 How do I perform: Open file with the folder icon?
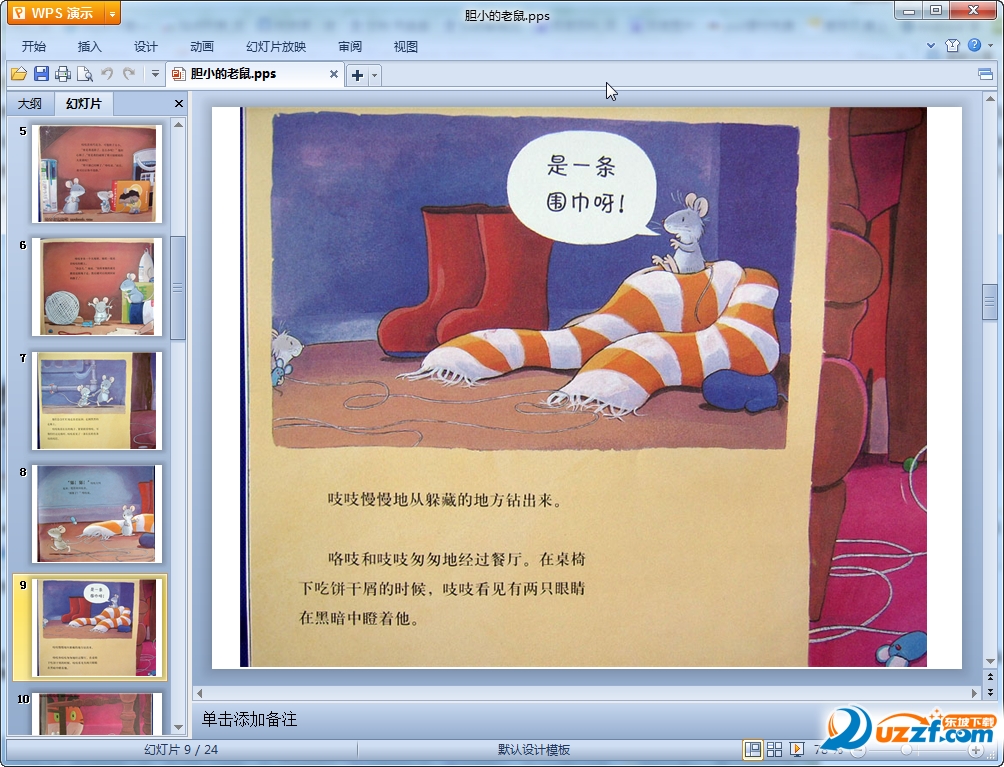click(19, 74)
